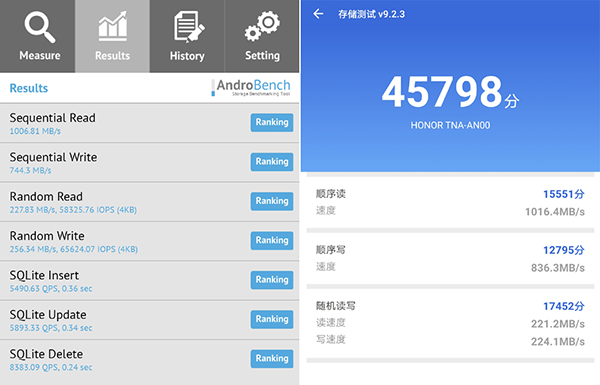
Task: Open the History document icon
Action: coord(188,26)
